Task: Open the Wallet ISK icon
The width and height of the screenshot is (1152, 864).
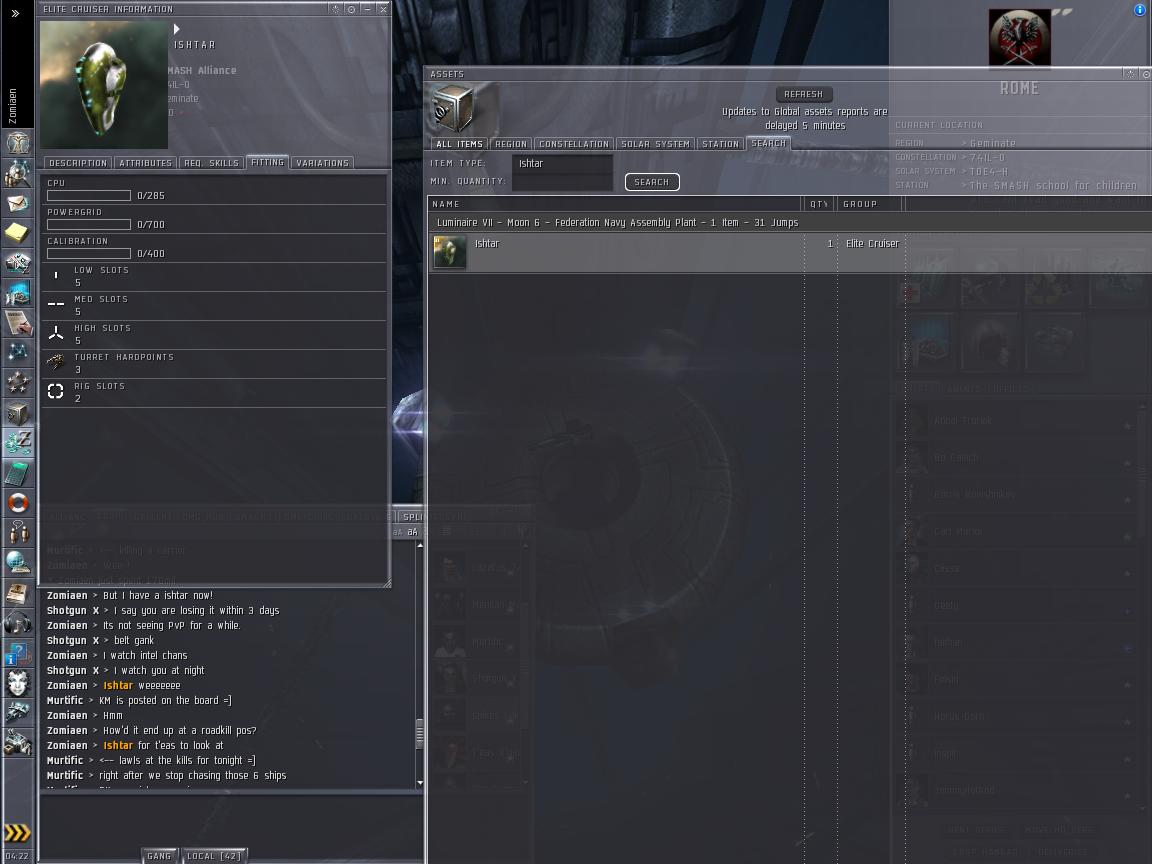Action: tap(18, 443)
